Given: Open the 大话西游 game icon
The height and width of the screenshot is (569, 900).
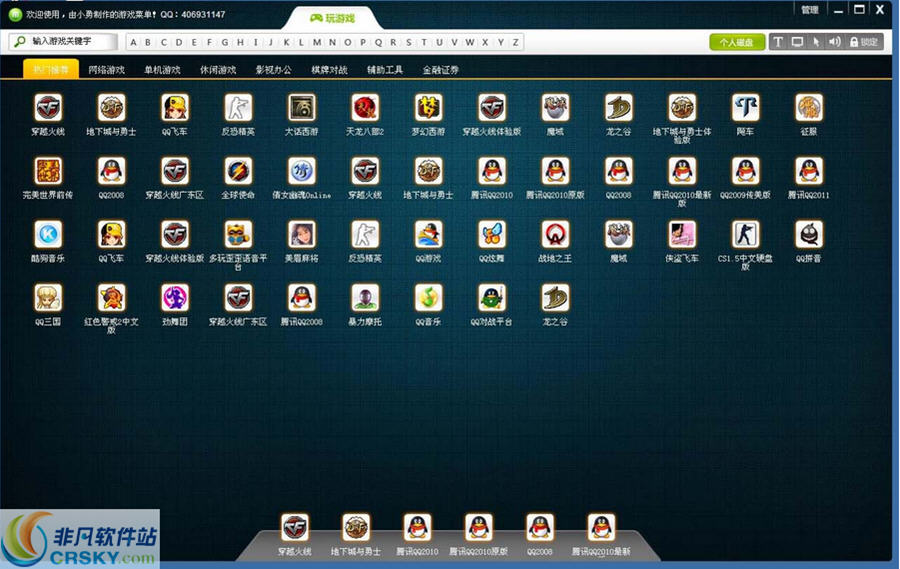Looking at the screenshot, I should pos(302,108).
